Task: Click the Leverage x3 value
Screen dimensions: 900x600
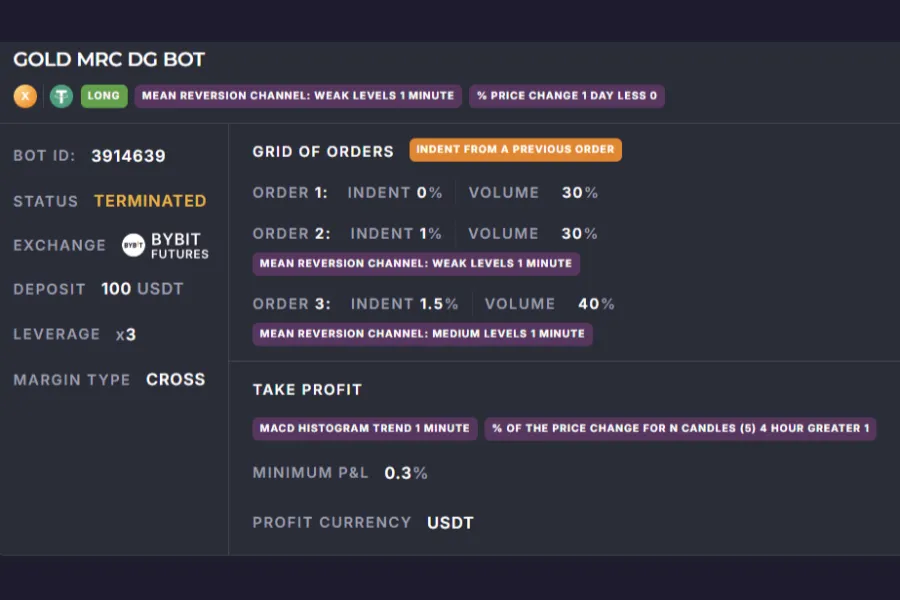Action: [x=126, y=335]
